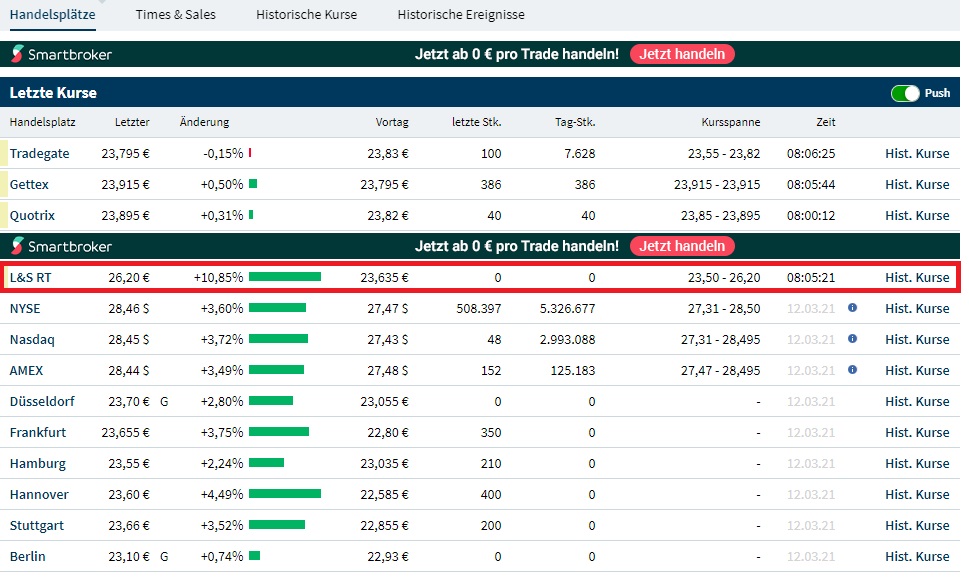
Task: Open the Tradegate exchange link
Action: point(39,153)
